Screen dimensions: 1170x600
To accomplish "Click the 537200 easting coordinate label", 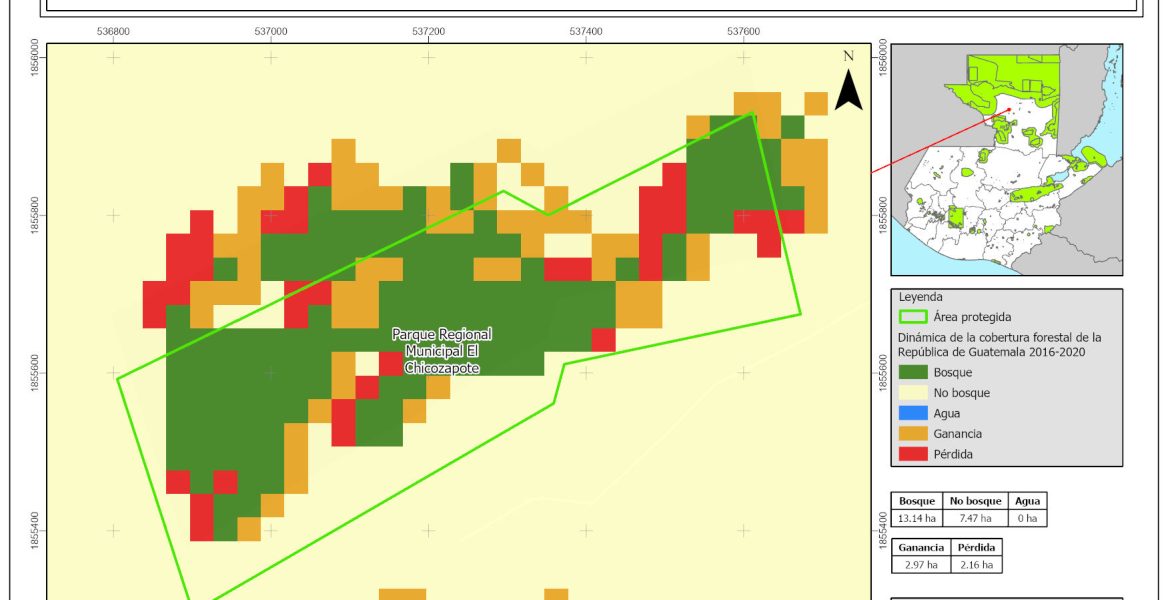I will coord(428,31).
